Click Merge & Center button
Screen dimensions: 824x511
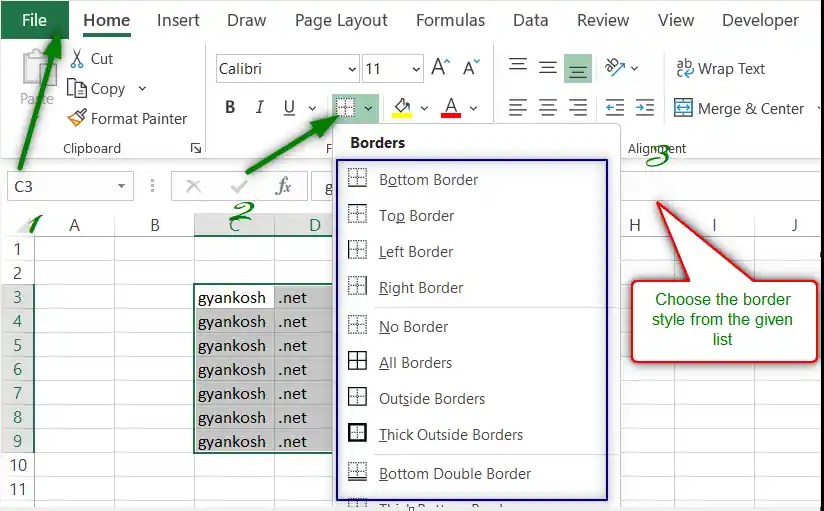(x=739, y=108)
